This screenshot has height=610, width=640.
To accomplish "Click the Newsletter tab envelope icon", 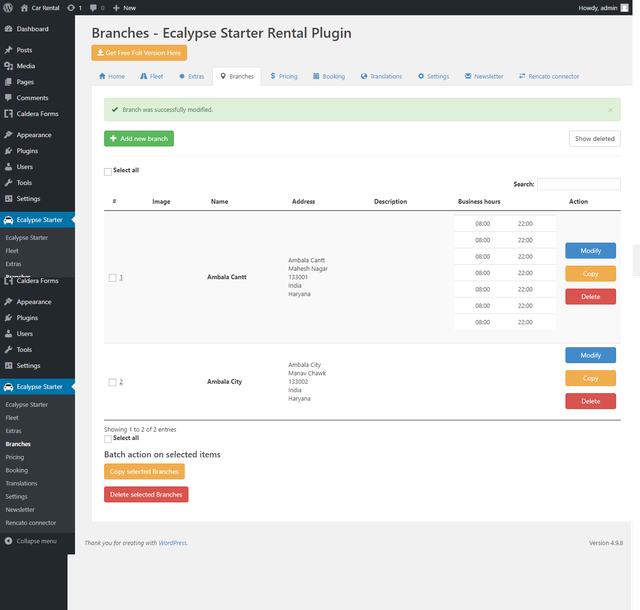I will [x=468, y=76].
